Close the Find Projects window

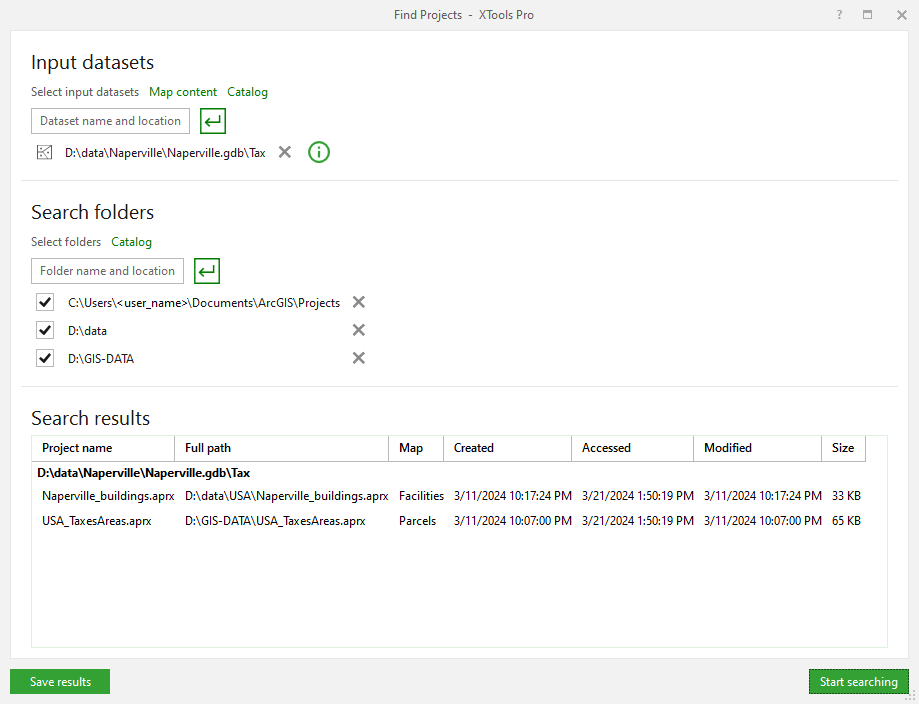[x=902, y=15]
